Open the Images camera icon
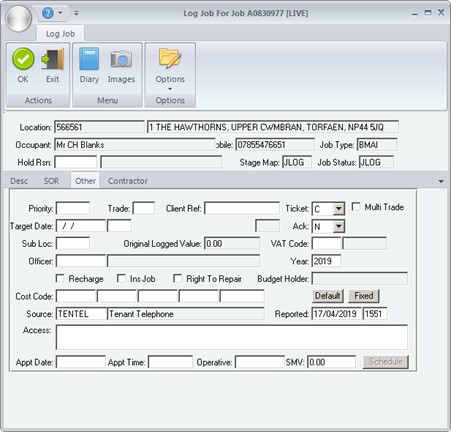 click(121, 59)
